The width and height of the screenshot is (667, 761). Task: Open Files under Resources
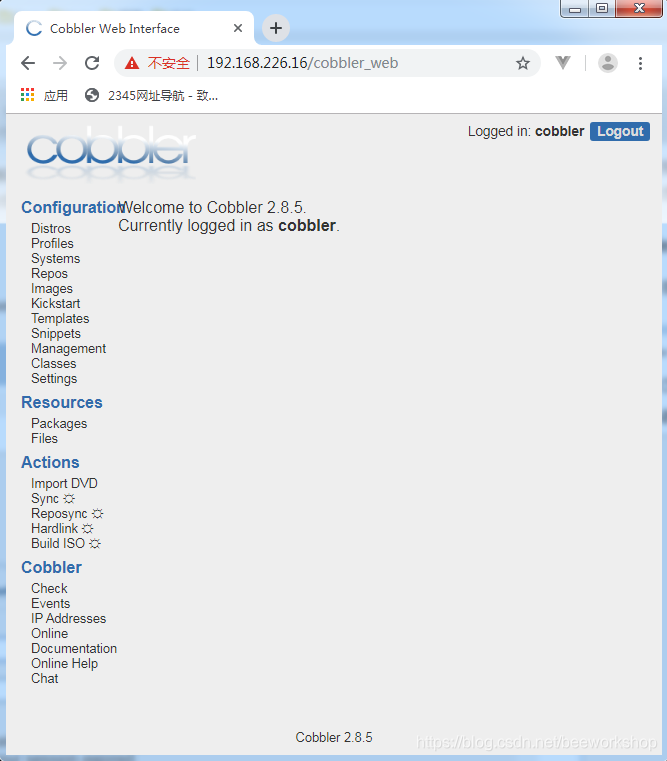[x=45, y=439]
